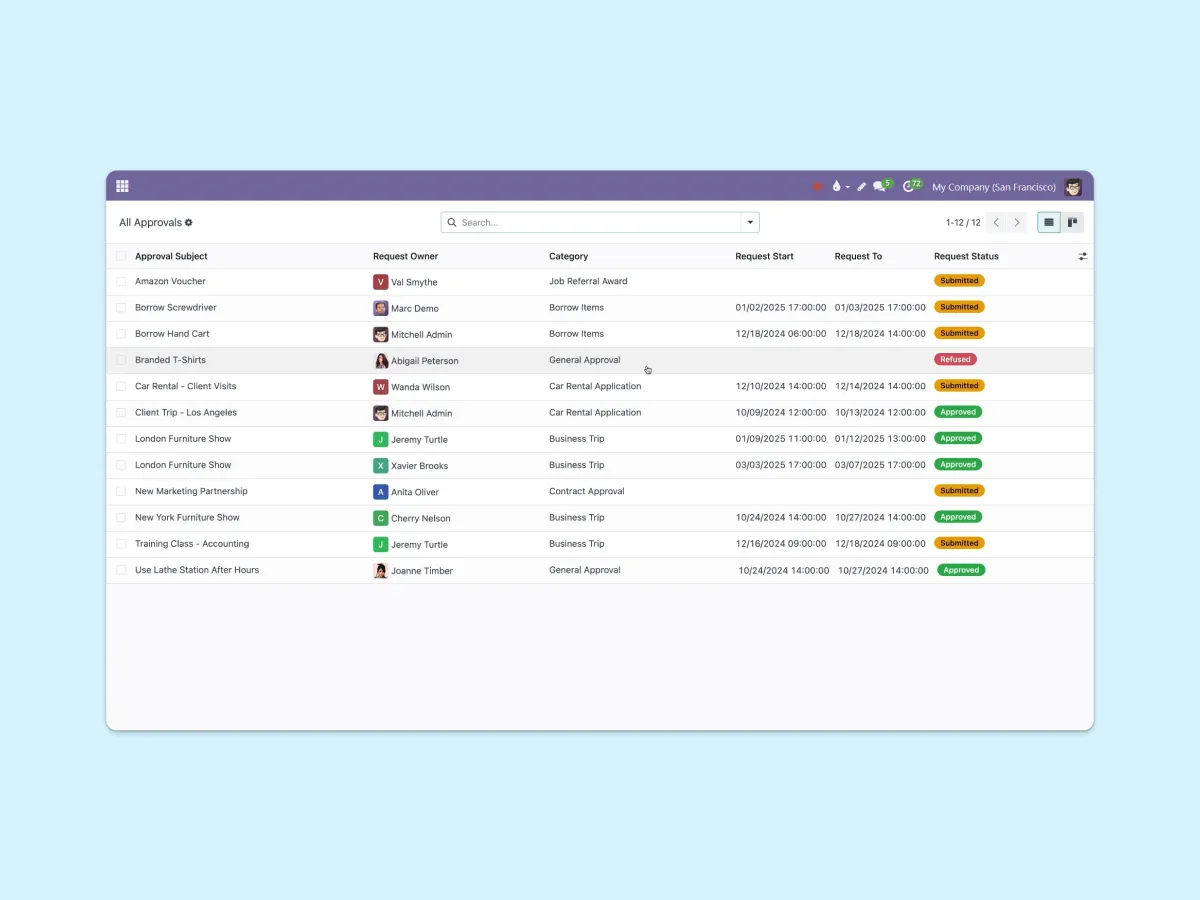
Task: Select the list view icon
Action: click(1048, 223)
